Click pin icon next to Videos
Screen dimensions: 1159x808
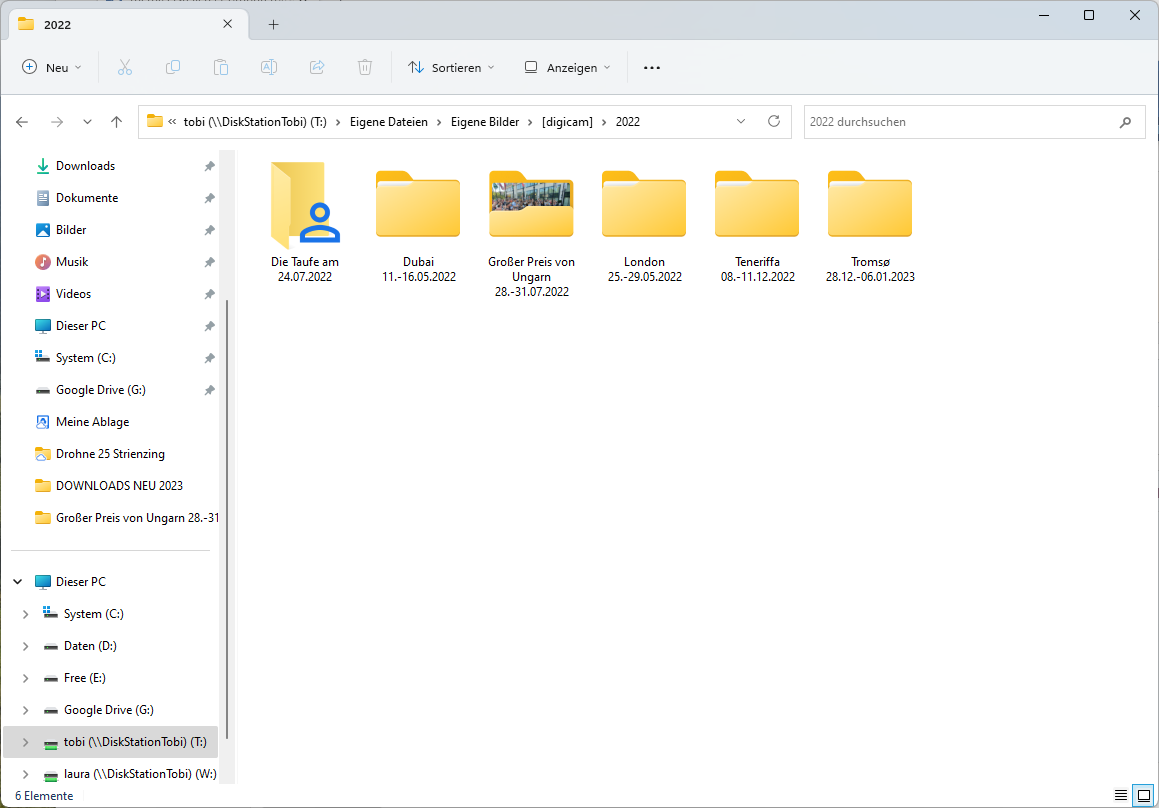click(210, 294)
